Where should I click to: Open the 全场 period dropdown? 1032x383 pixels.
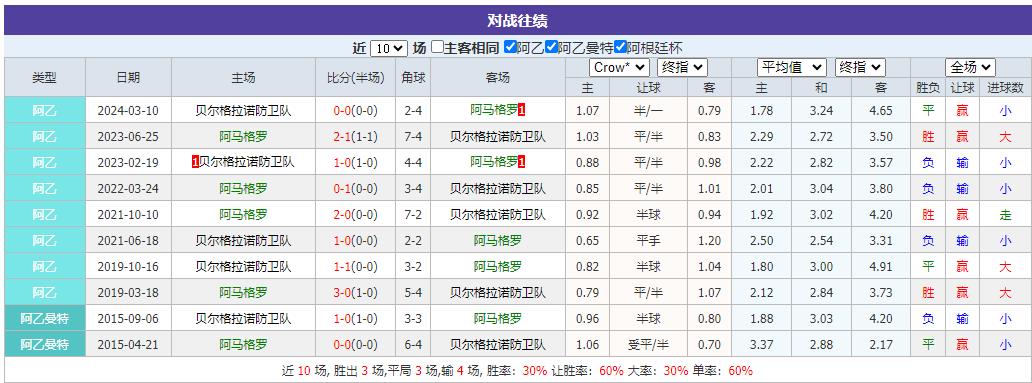(x=970, y=67)
